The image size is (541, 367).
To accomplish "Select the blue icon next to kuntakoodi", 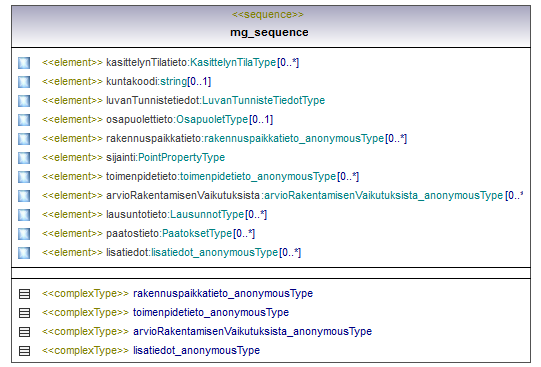I will [x=24, y=82].
